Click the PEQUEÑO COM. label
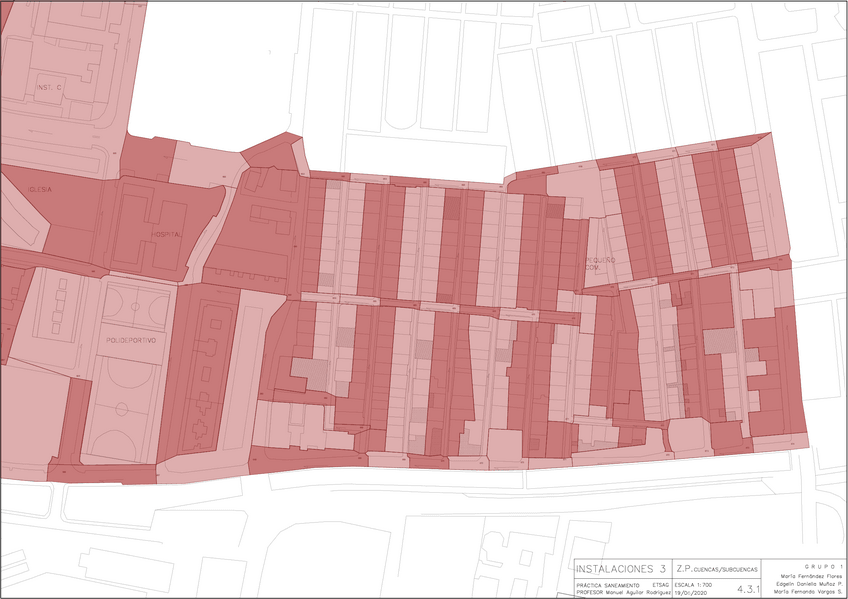 (x=601, y=264)
